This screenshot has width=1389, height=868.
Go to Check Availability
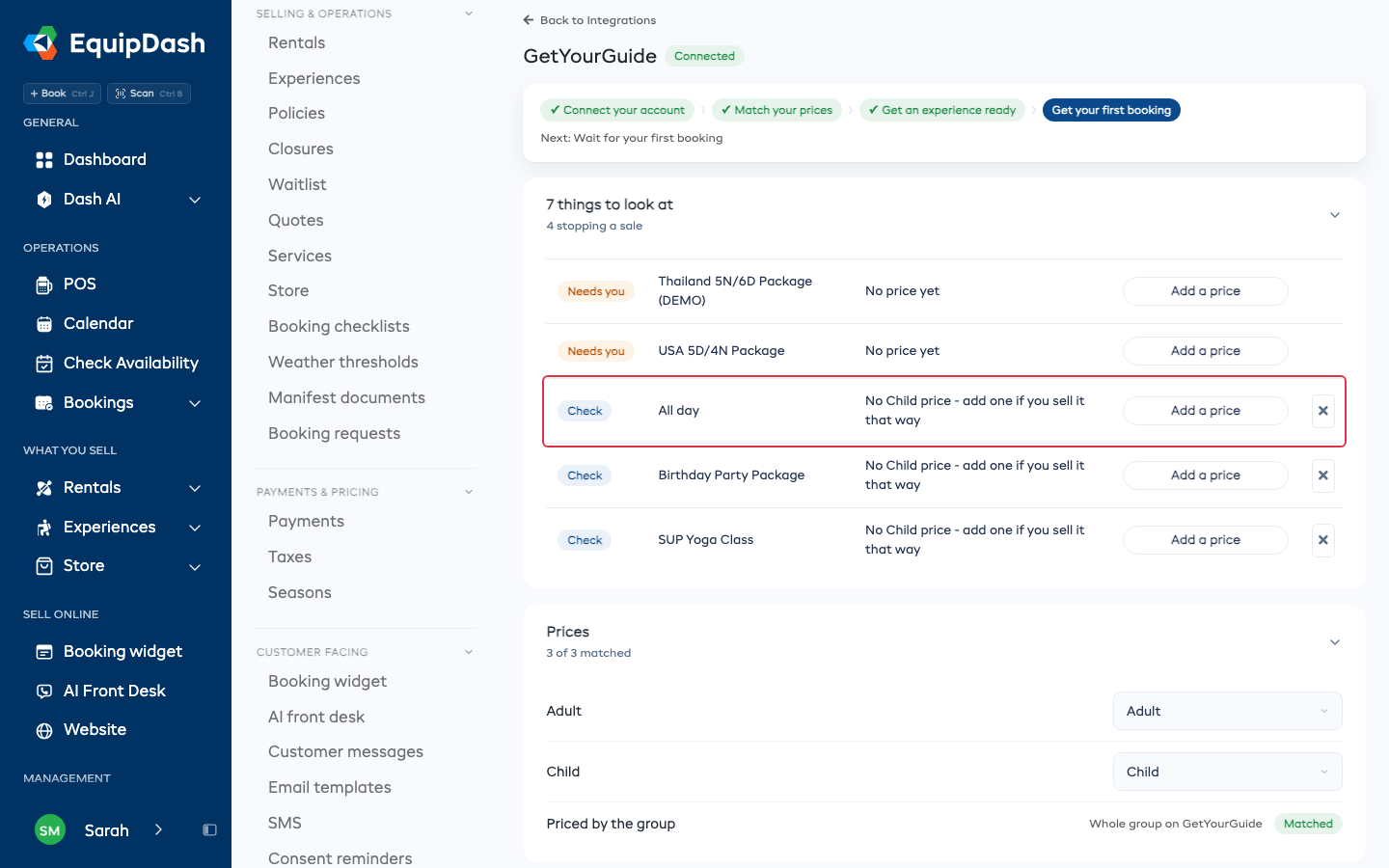tap(130, 364)
